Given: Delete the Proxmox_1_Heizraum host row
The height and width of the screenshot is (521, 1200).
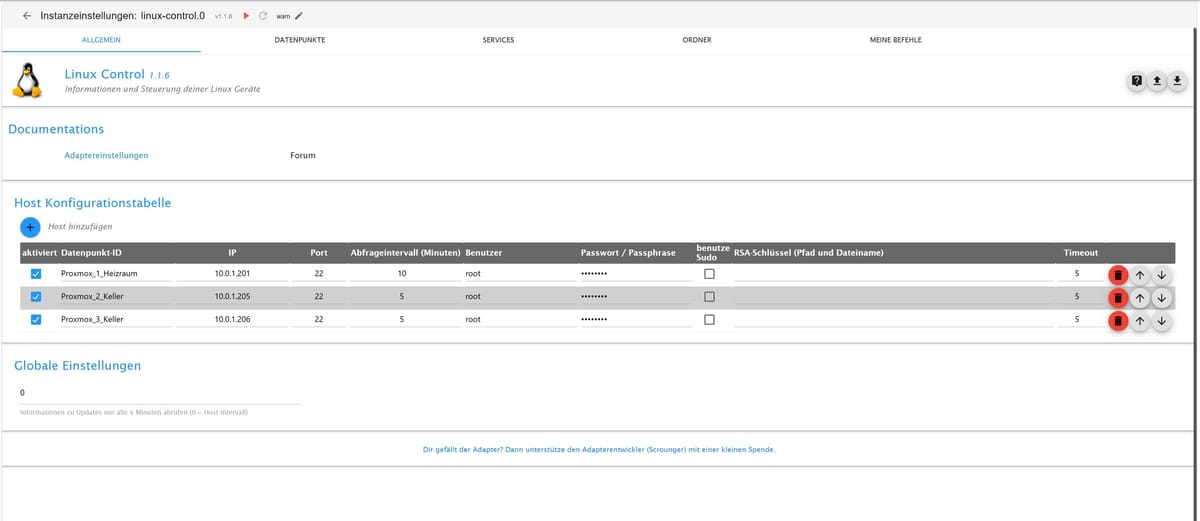Looking at the screenshot, I should tap(1118, 274).
